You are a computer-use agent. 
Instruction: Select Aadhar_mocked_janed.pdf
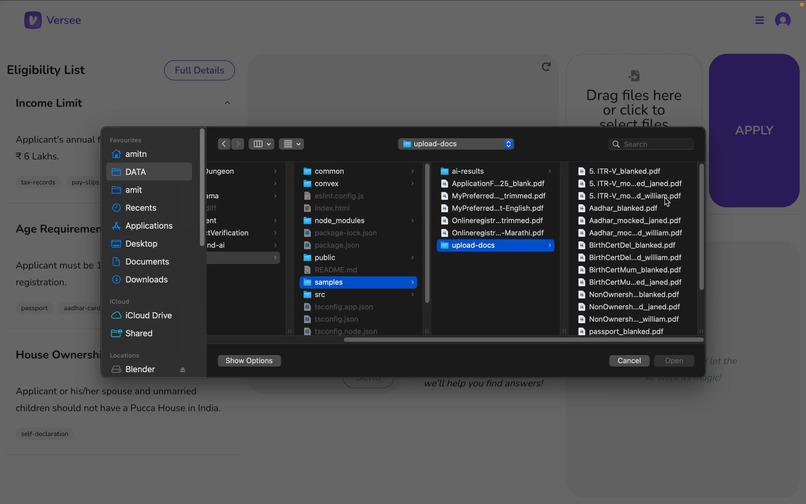[x=635, y=221]
